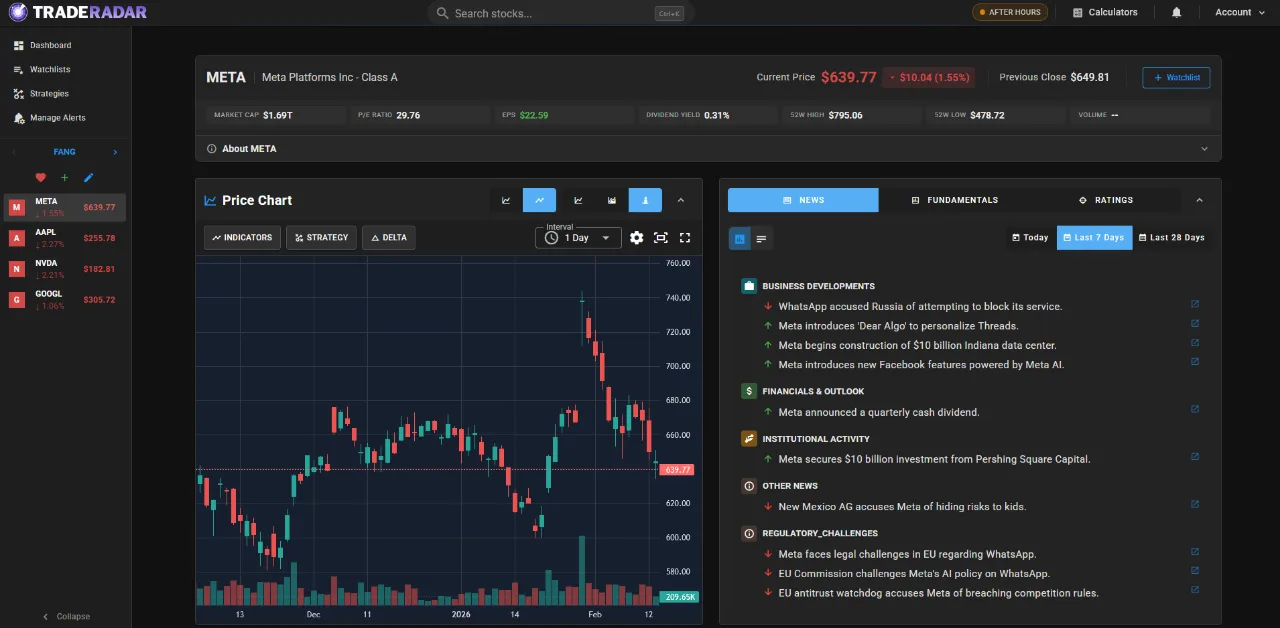Viewport: 1280px width, 628px height.
Task: Toggle the third chart overlay button
Action: (x=578, y=200)
